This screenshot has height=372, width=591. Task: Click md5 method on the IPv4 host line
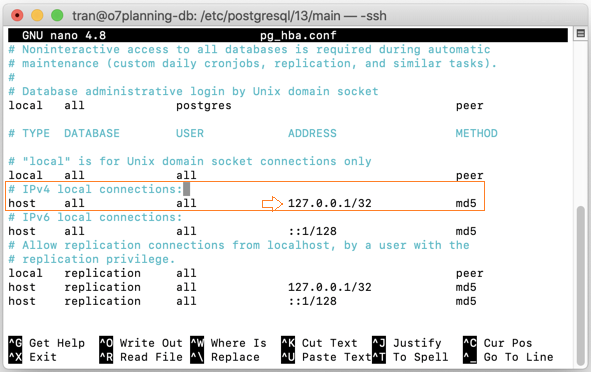(466, 204)
